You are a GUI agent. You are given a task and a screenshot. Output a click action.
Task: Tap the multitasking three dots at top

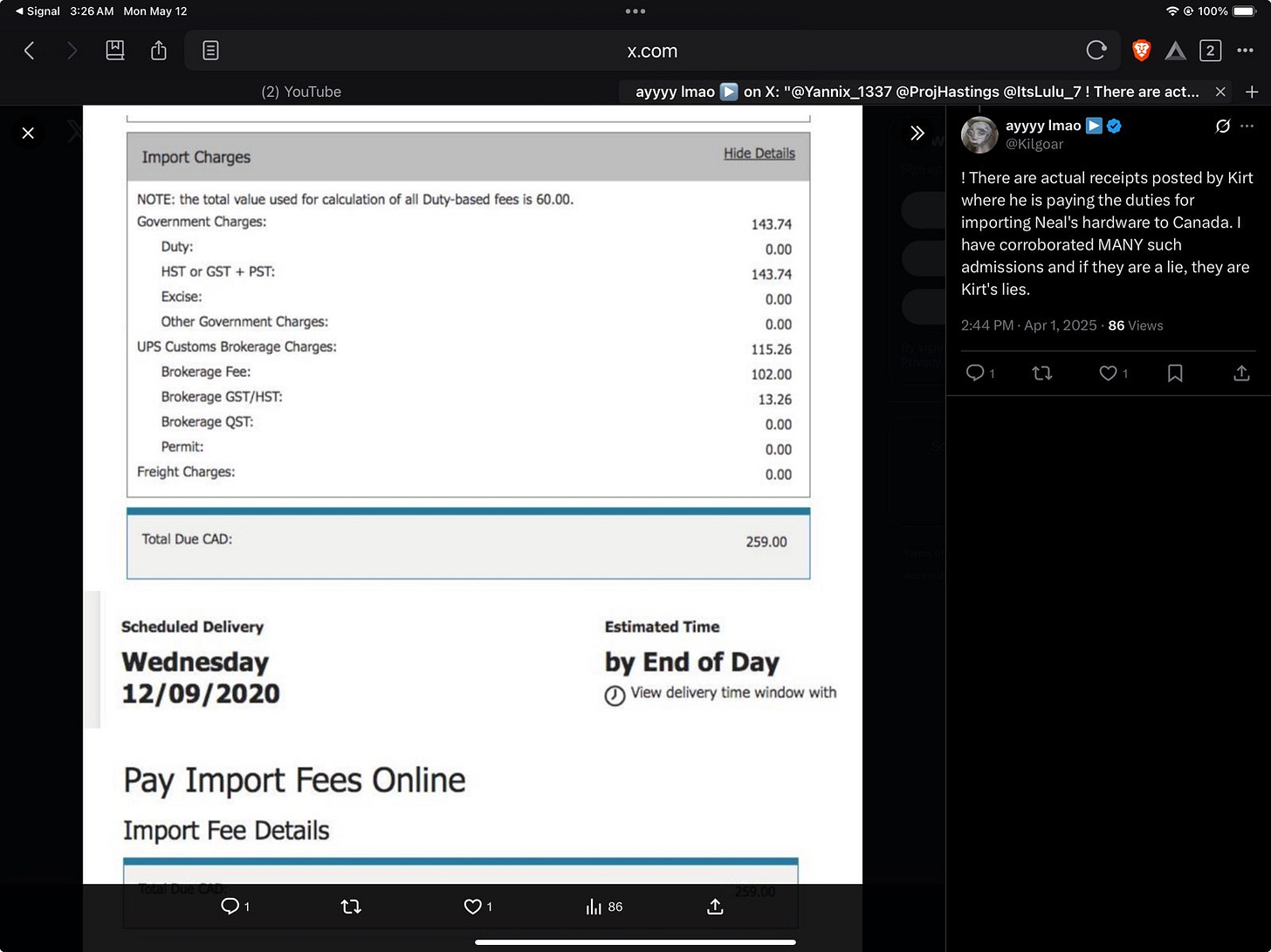(x=635, y=11)
